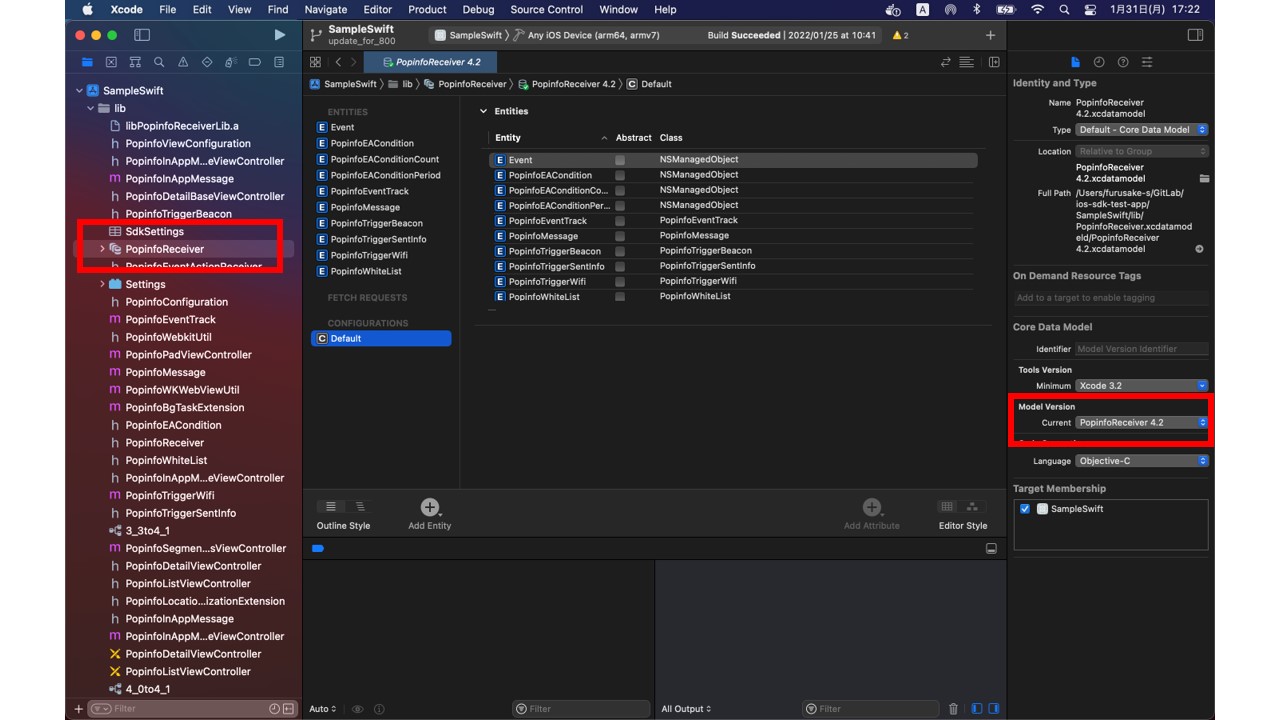This screenshot has width=1280, height=720.
Task: Switch to the Find navigator magnifying glass
Action: pos(159,61)
